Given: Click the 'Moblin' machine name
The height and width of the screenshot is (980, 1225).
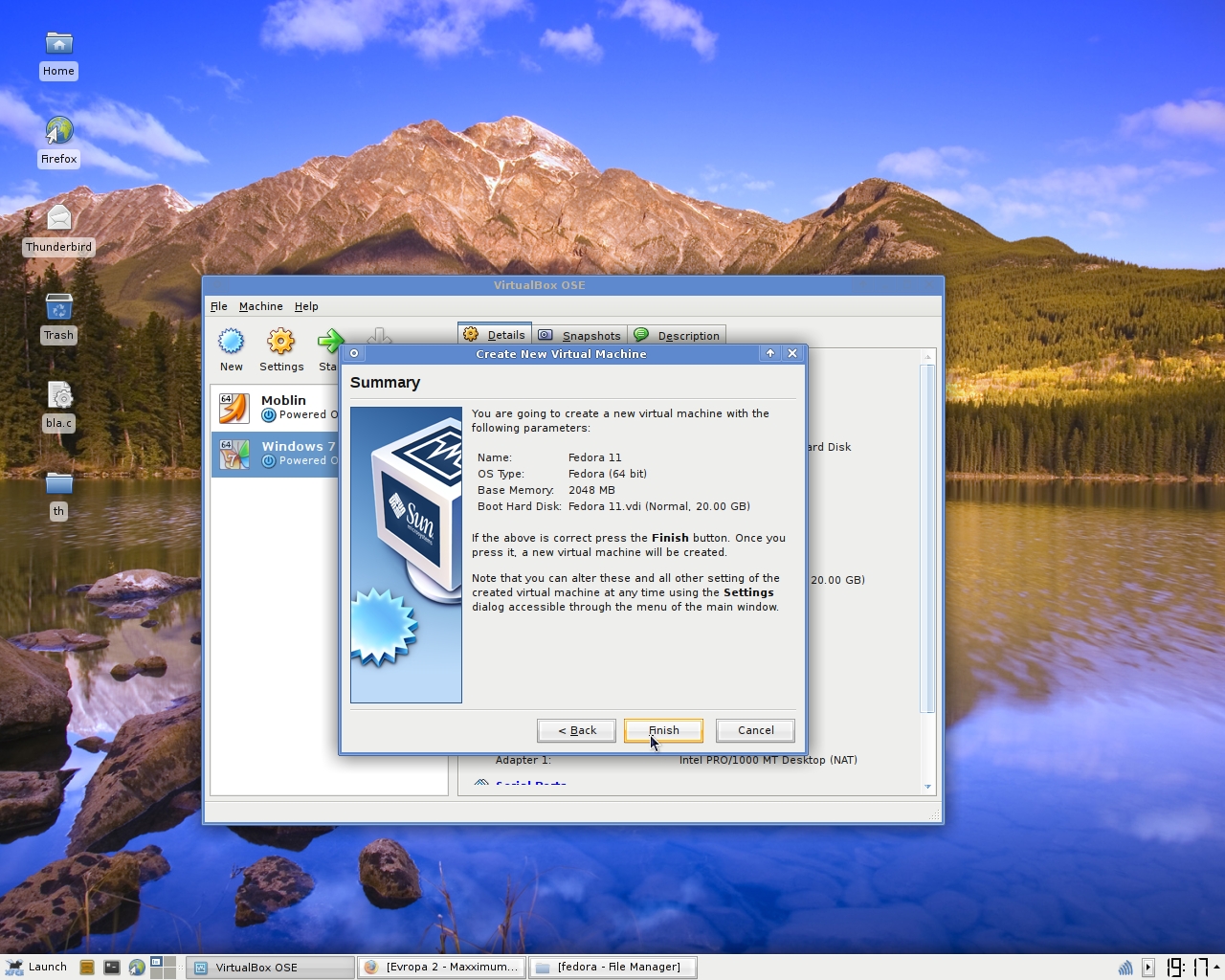Looking at the screenshot, I should pyautogui.click(x=283, y=400).
